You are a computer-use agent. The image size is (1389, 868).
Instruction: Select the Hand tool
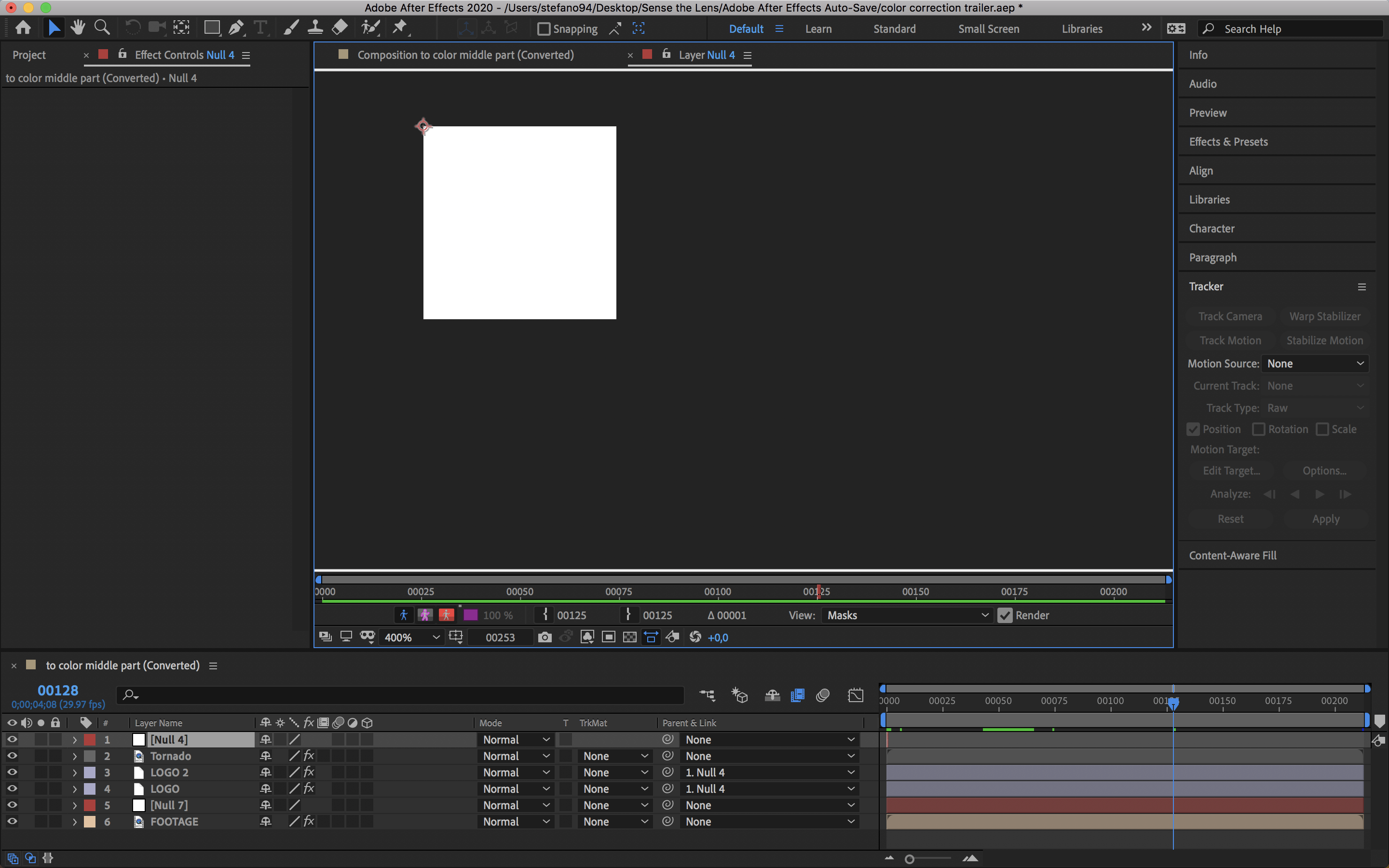click(x=78, y=27)
